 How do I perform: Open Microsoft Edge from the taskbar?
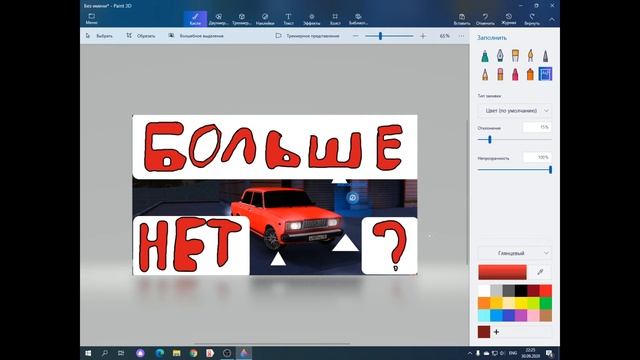tap(159, 353)
